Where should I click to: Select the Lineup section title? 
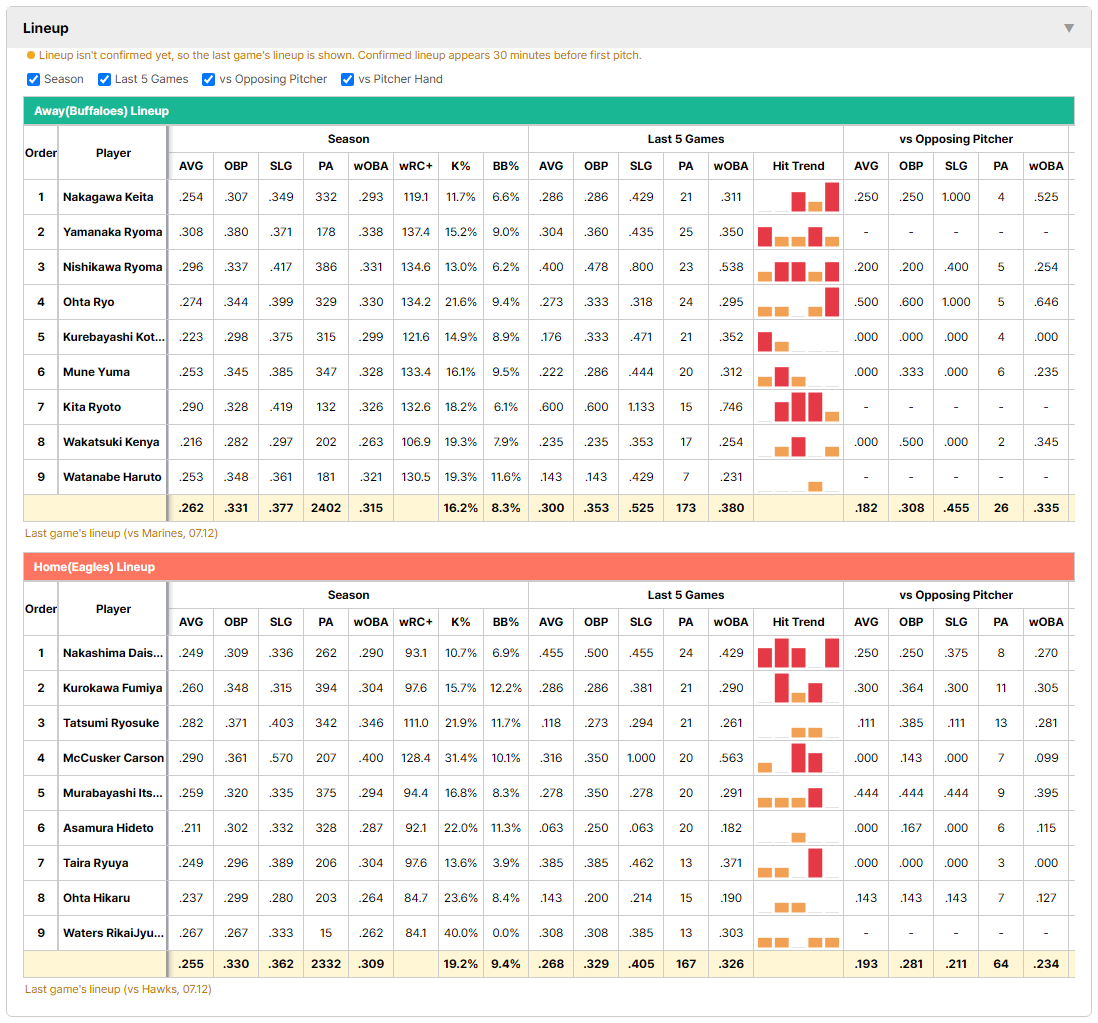46,28
